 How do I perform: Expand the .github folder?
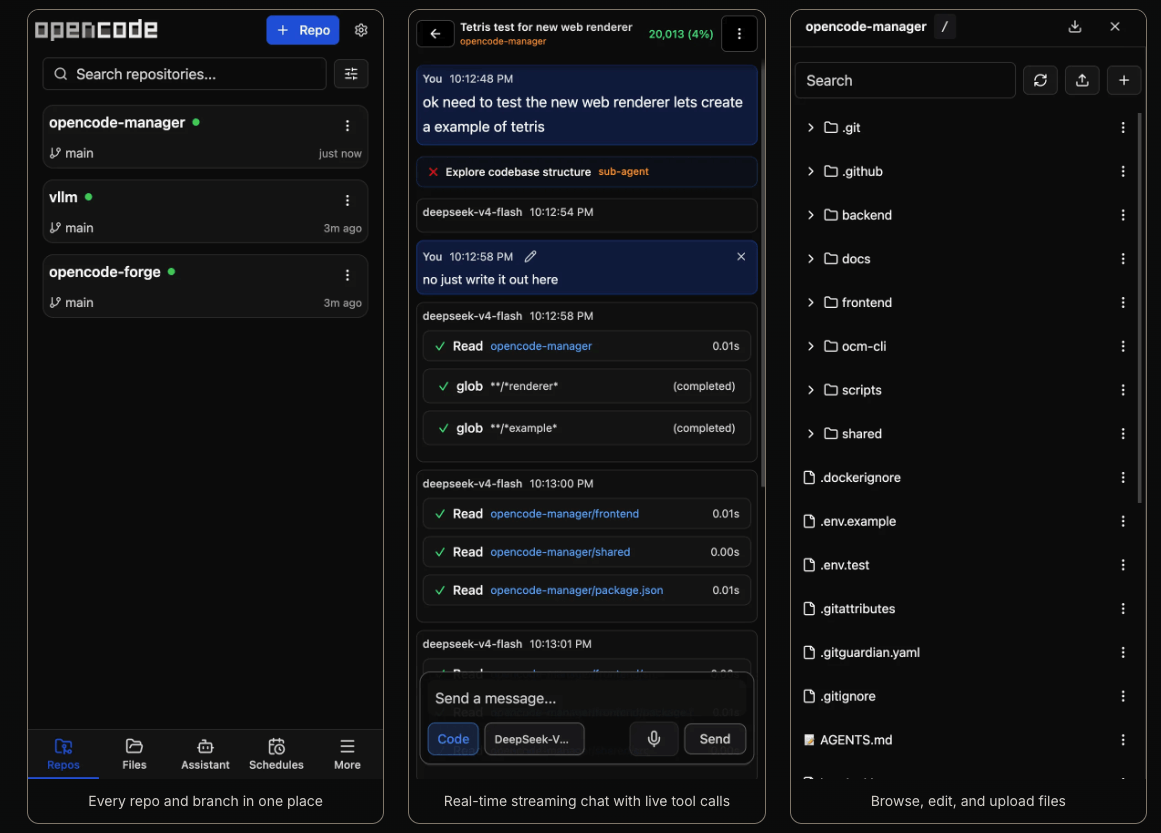(811, 171)
